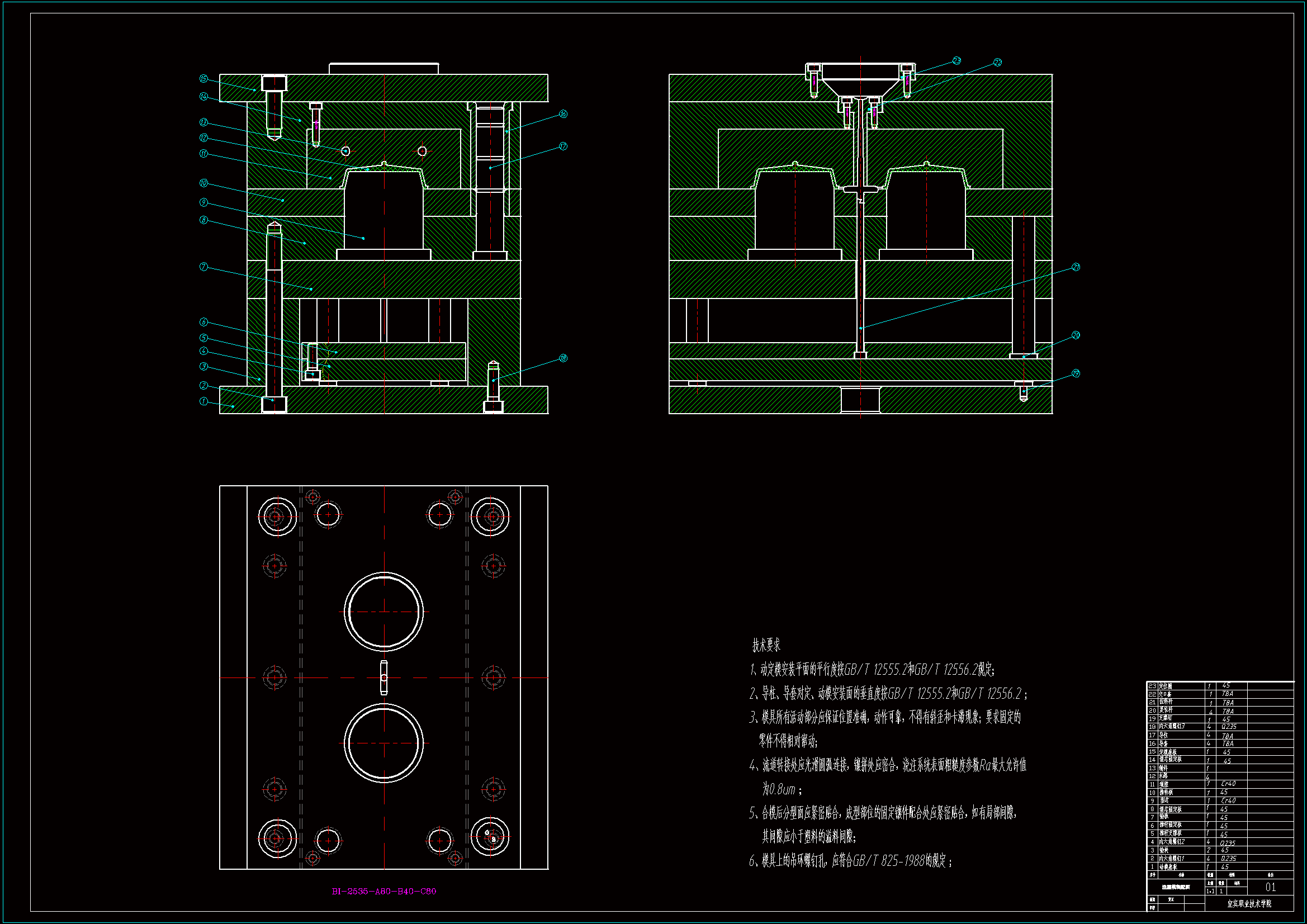Image resolution: width=1307 pixels, height=924 pixels.
Task: Select balloon 7 callout on left view
Action: pos(203,267)
